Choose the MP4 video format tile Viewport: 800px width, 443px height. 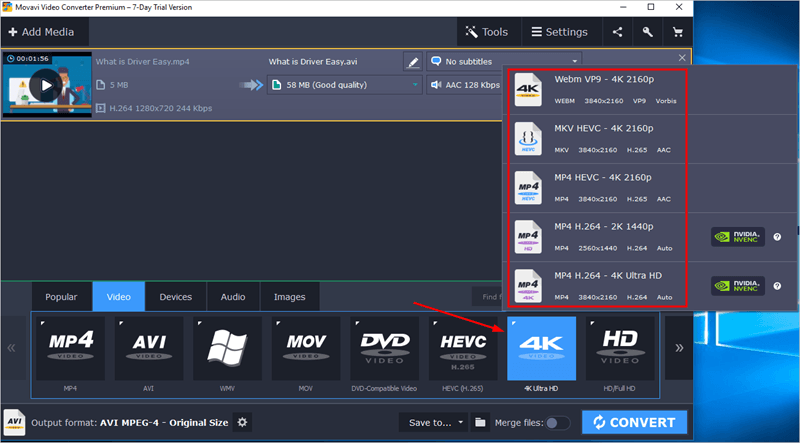[70, 349]
